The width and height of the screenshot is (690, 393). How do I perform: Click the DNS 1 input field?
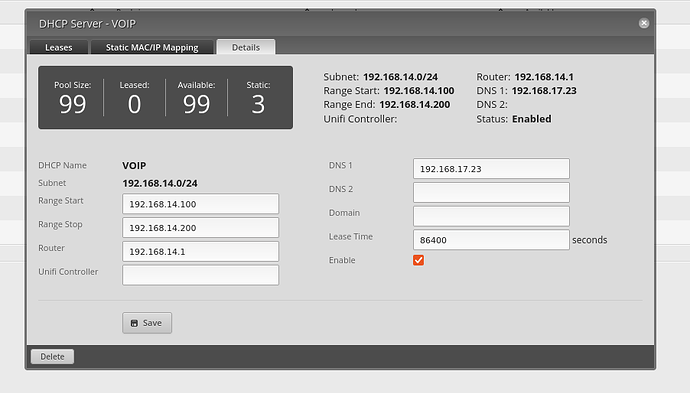[x=491, y=169]
